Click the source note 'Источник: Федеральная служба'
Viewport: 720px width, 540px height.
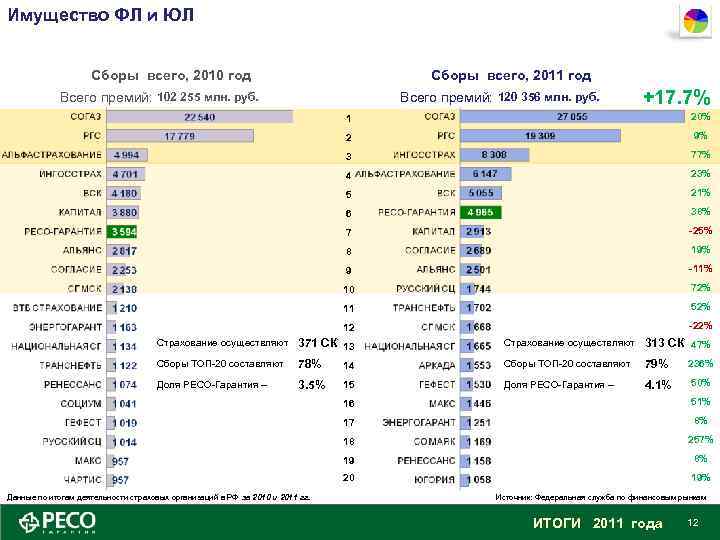coord(601,497)
